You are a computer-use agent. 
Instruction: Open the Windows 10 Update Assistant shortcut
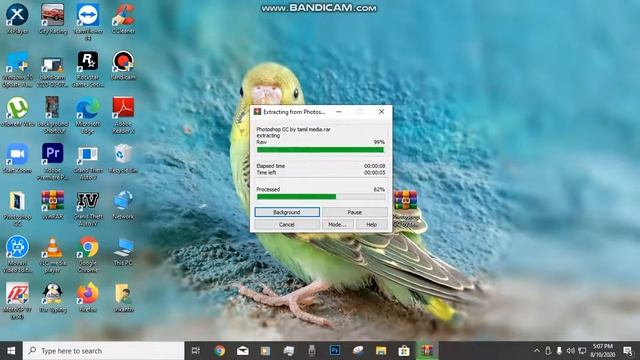pos(17,69)
